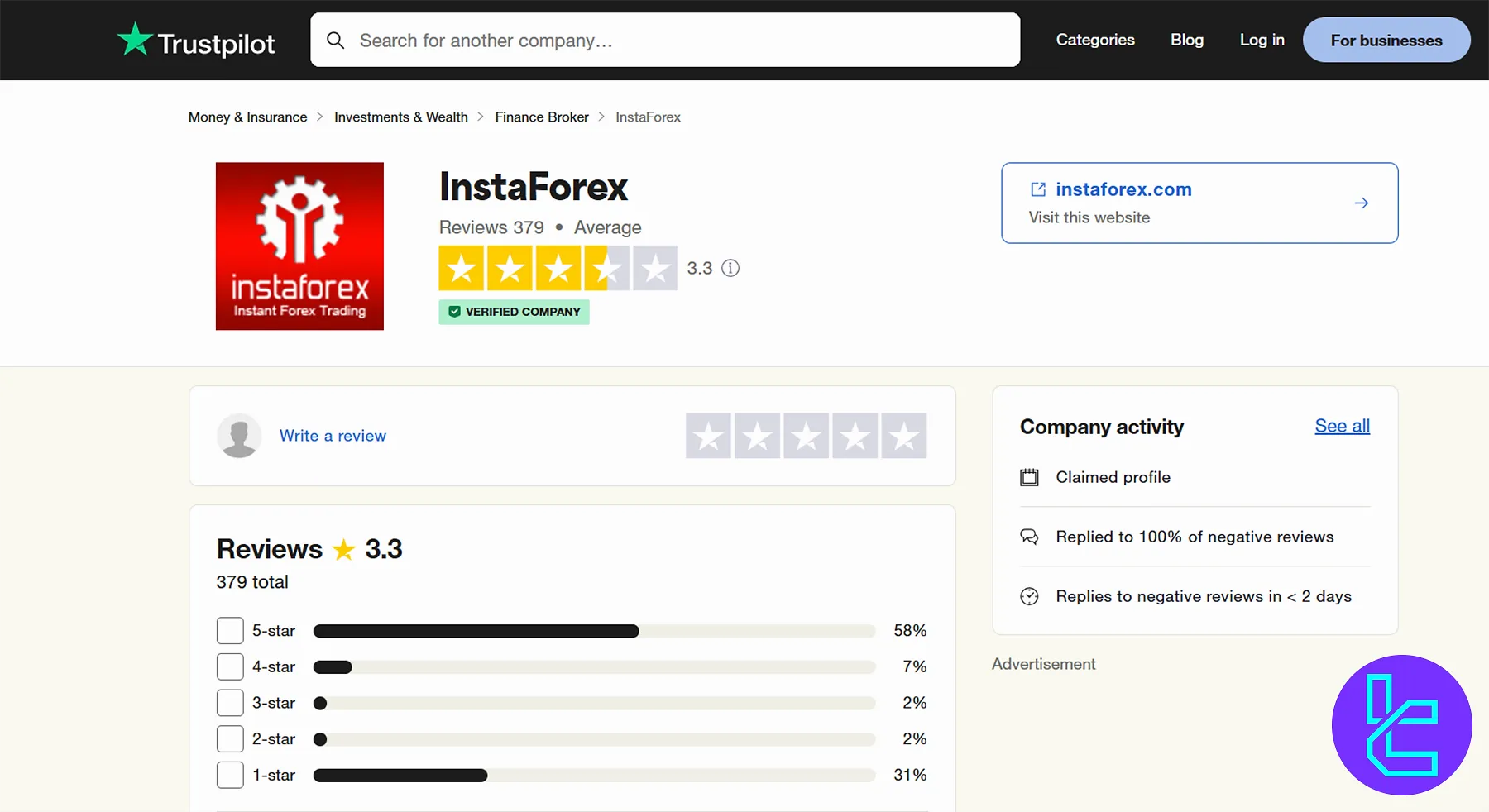Click the fifth grey TrustScore star

[656, 268]
